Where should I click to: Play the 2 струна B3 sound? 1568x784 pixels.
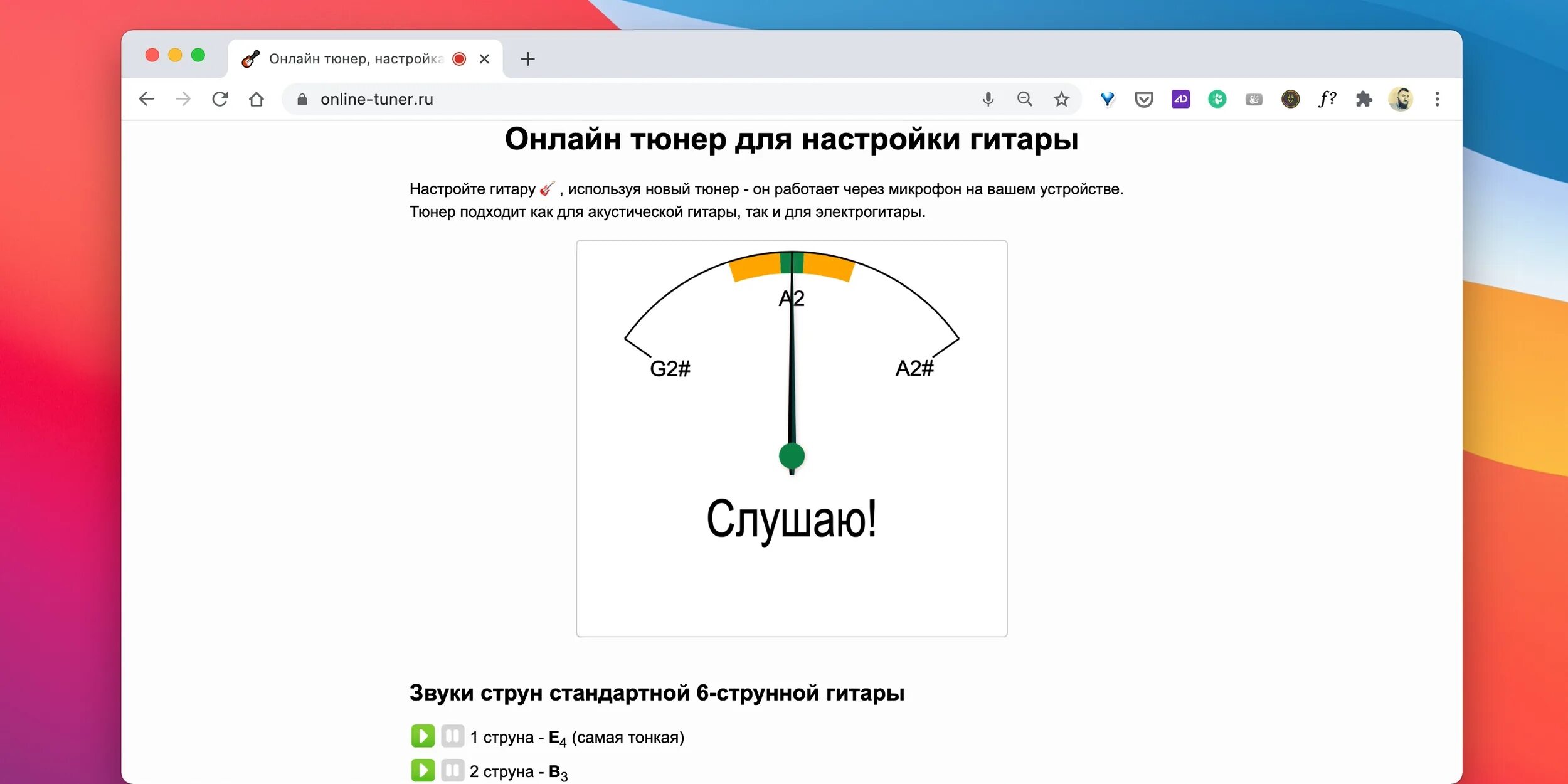(423, 770)
